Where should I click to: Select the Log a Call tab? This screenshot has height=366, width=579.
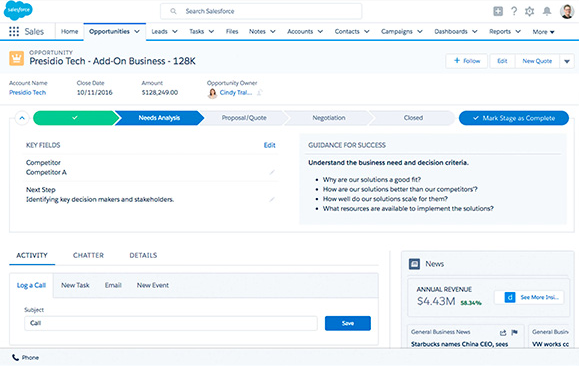click(x=31, y=285)
